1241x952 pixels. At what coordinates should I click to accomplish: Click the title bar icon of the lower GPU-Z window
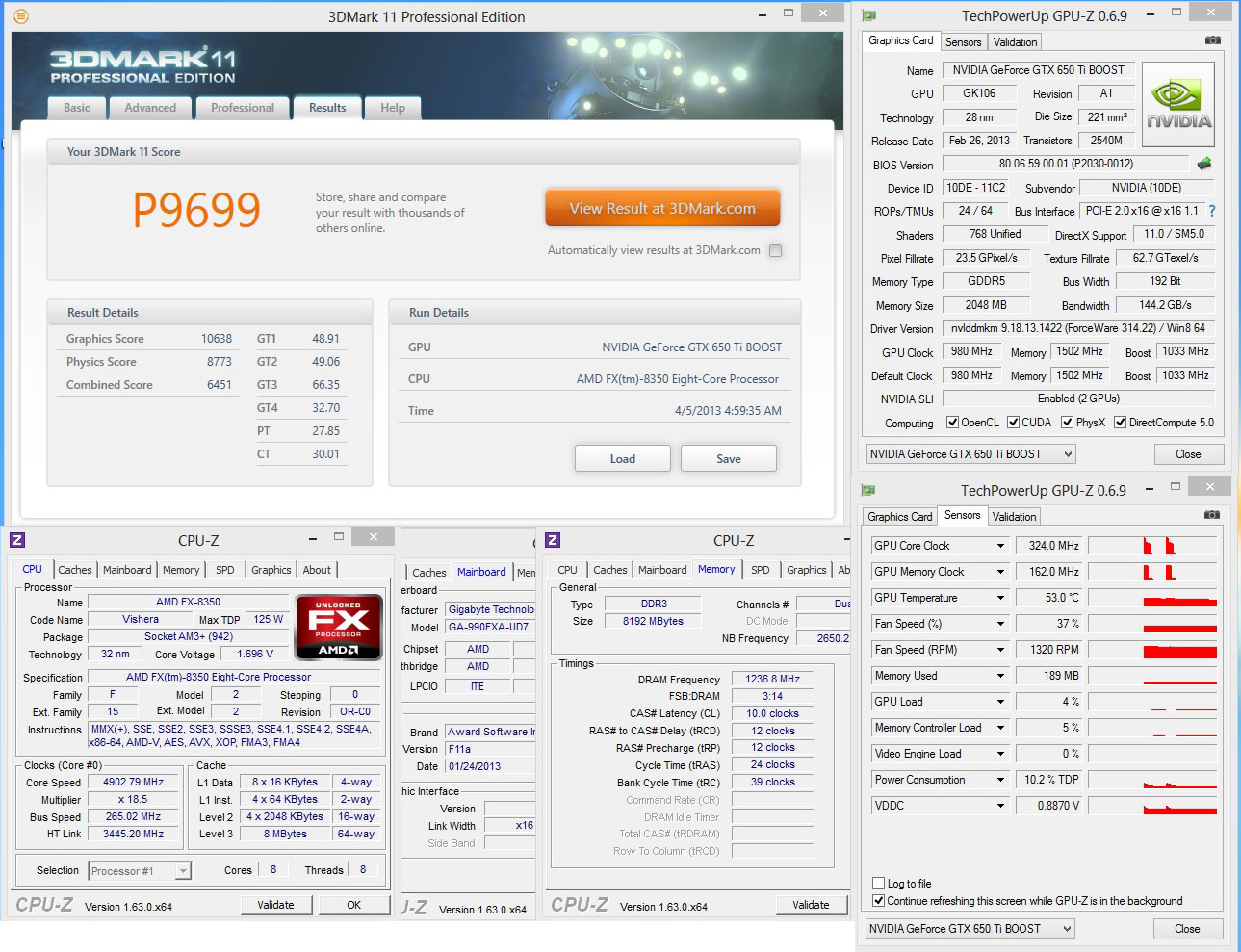(x=868, y=490)
